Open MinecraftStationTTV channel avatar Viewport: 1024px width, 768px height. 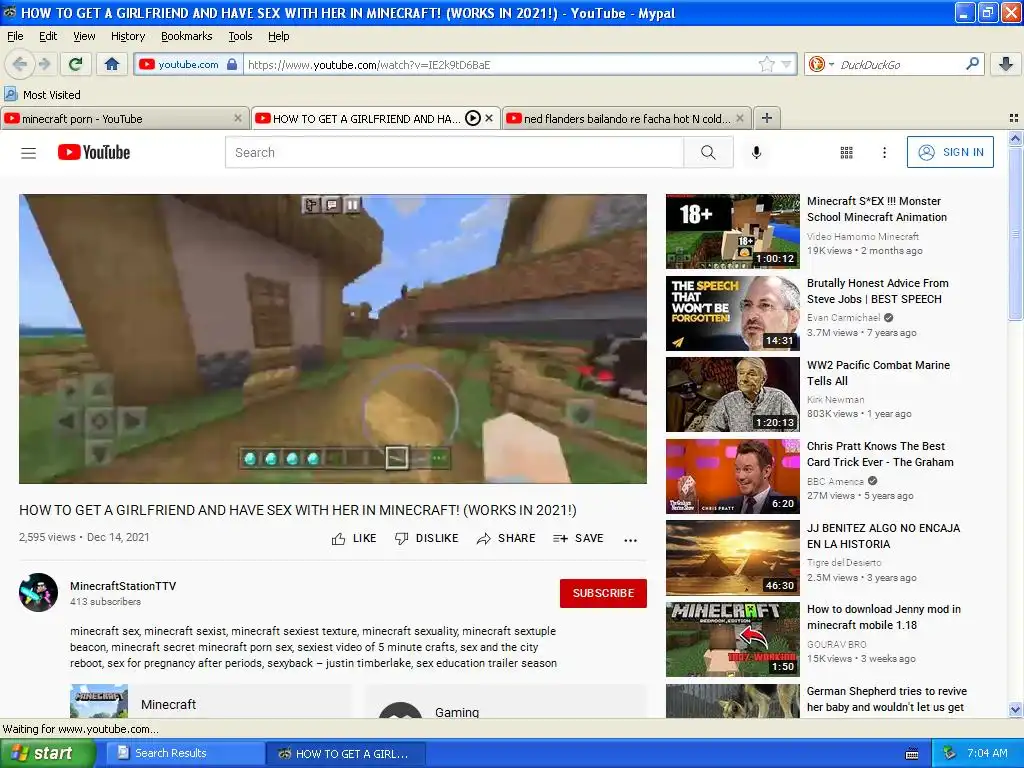pos(39,592)
